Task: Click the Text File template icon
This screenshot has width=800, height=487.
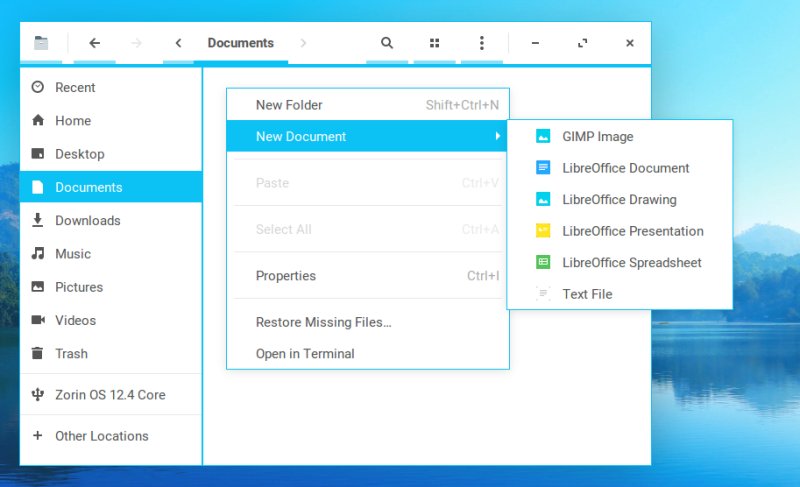Action: [x=543, y=293]
